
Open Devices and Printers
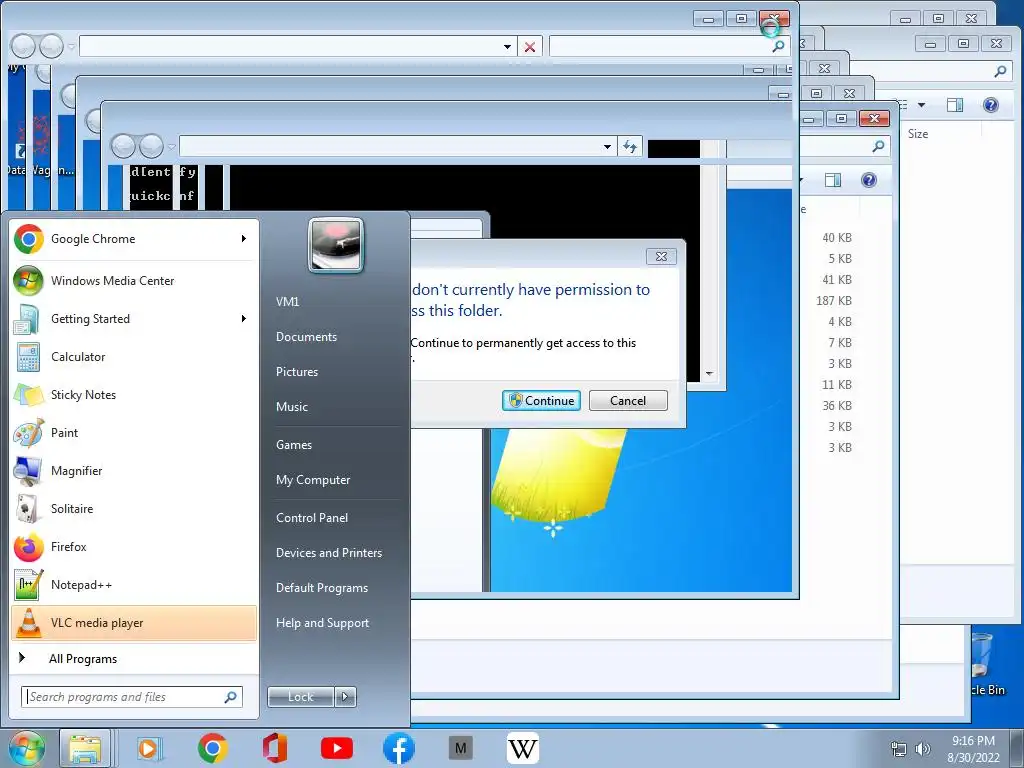point(329,553)
